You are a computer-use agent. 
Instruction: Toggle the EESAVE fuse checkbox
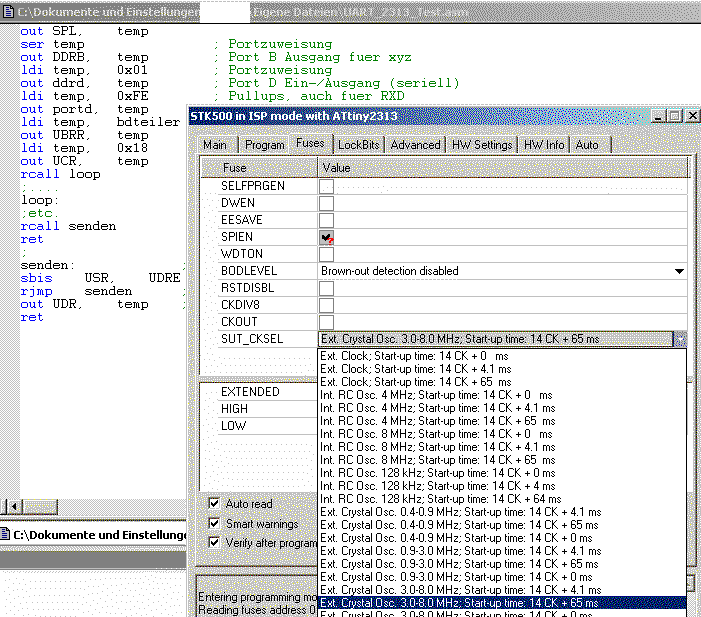coord(326,220)
